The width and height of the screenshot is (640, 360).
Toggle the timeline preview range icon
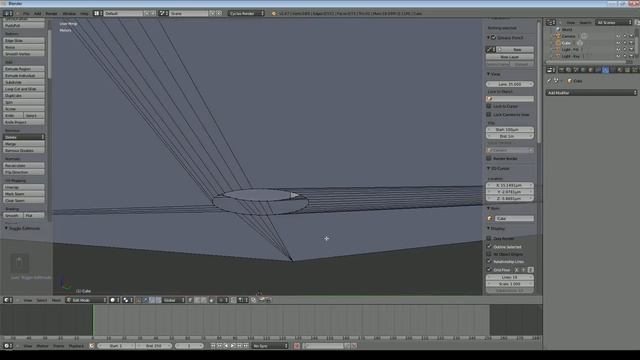pyautogui.click(x=92, y=346)
